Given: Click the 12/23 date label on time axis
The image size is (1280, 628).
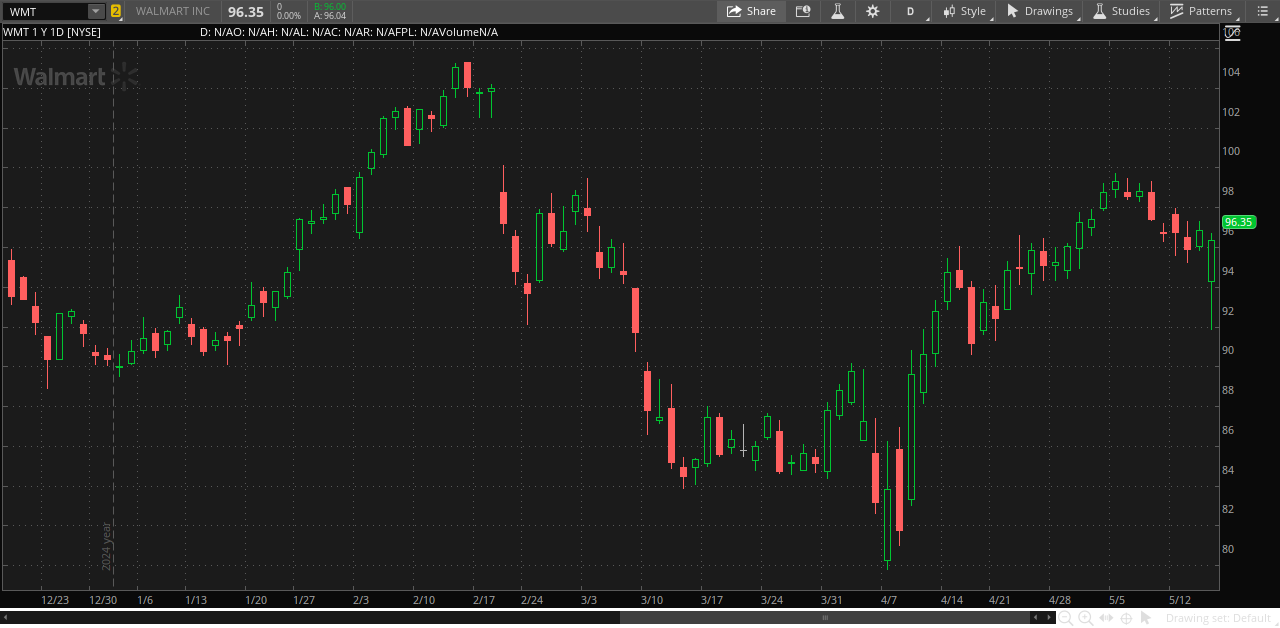Looking at the screenshot, I should tap(55, 600).
